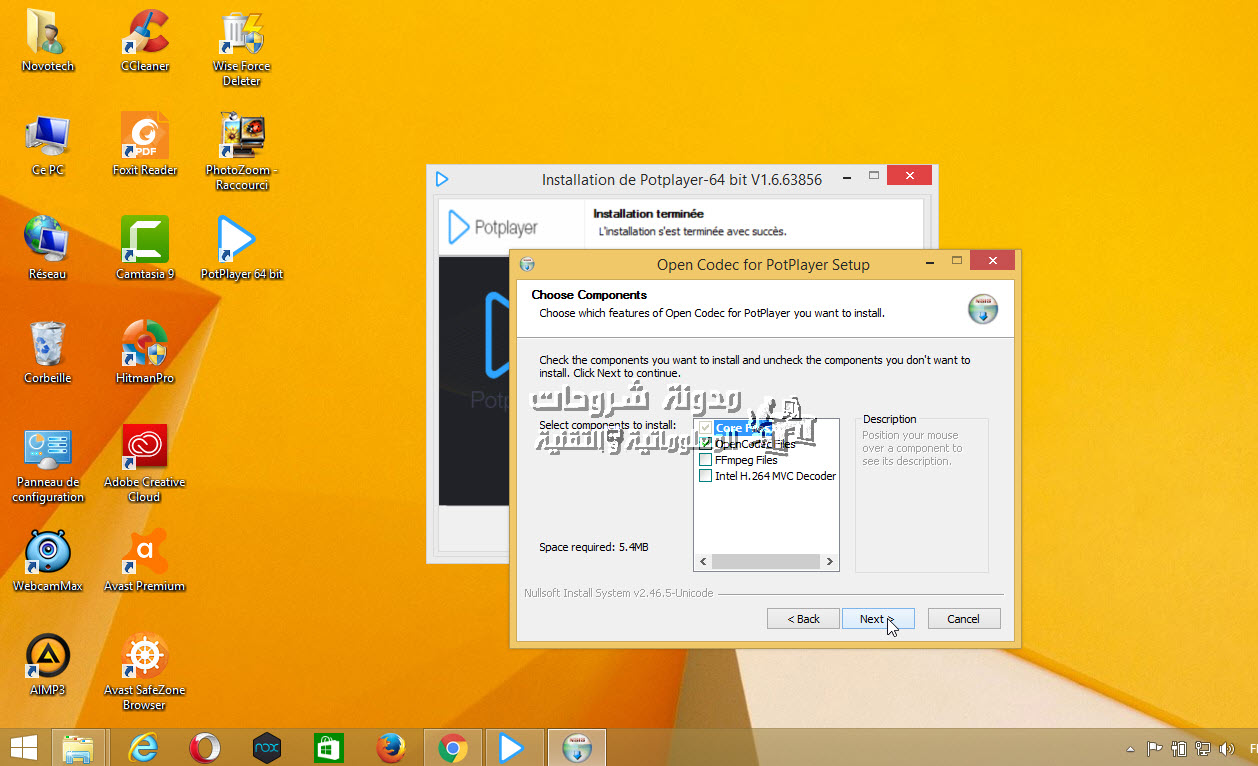Click the Potplayer installer title bar icon
The height and width of the screenshot is (766, 1258).
tap(441, 179)
